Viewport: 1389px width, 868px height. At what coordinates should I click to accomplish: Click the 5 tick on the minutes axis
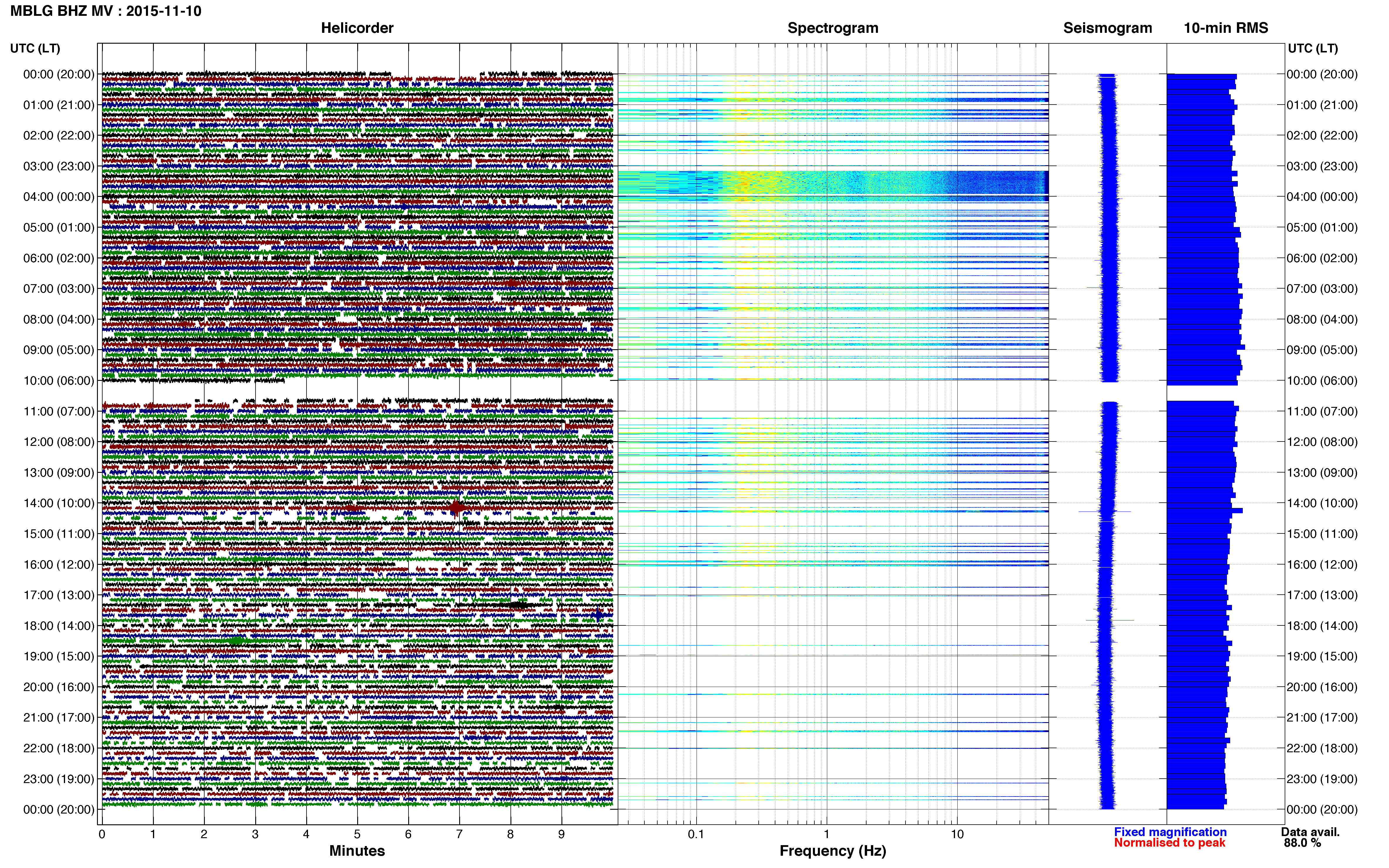(357, 834)
